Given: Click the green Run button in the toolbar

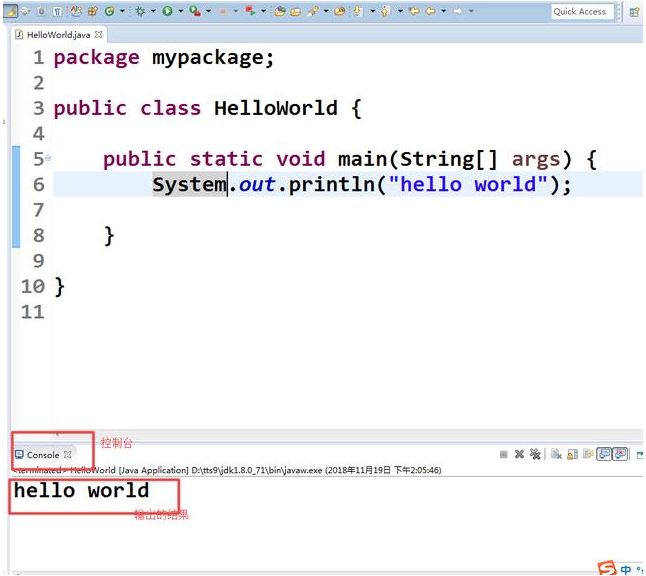Looking at the screenshot, I should click(x=167, y=11).
